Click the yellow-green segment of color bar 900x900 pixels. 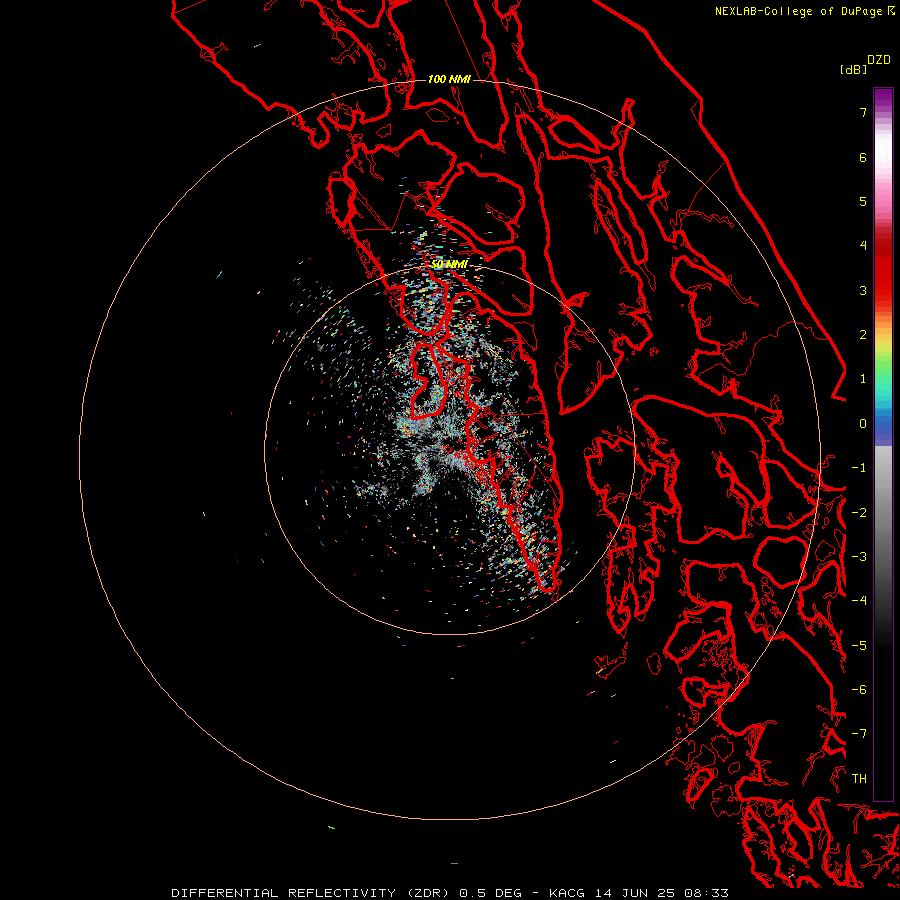[883, 350]
